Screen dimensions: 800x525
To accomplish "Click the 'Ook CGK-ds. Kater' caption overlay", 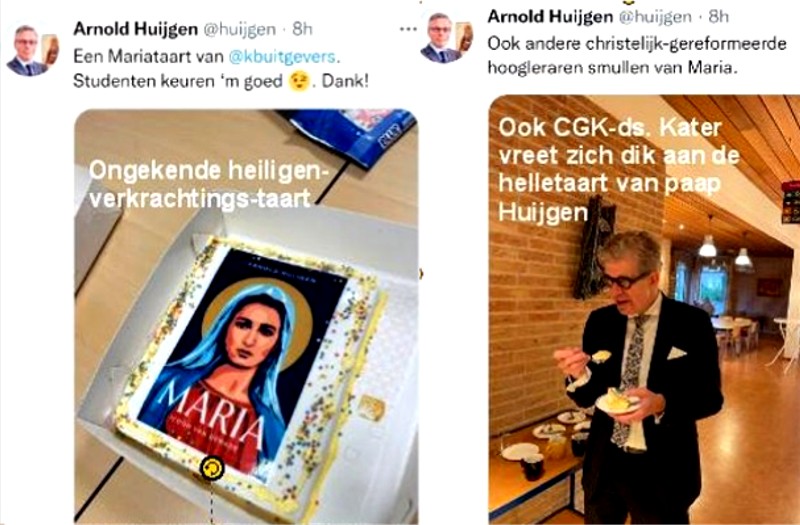I will click(618, 170).
